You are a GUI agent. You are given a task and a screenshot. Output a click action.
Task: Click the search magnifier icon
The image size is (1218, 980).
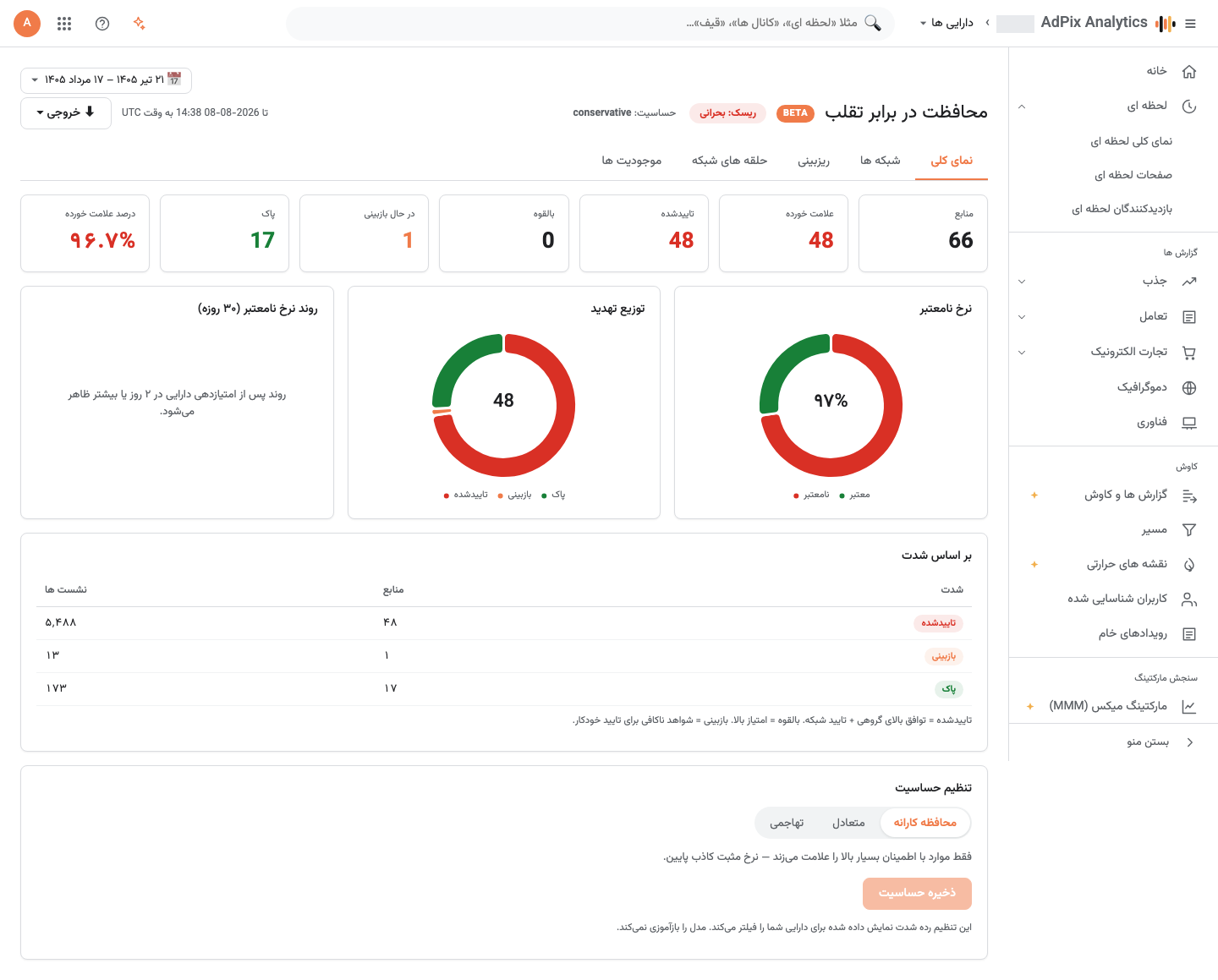point(873,23)
